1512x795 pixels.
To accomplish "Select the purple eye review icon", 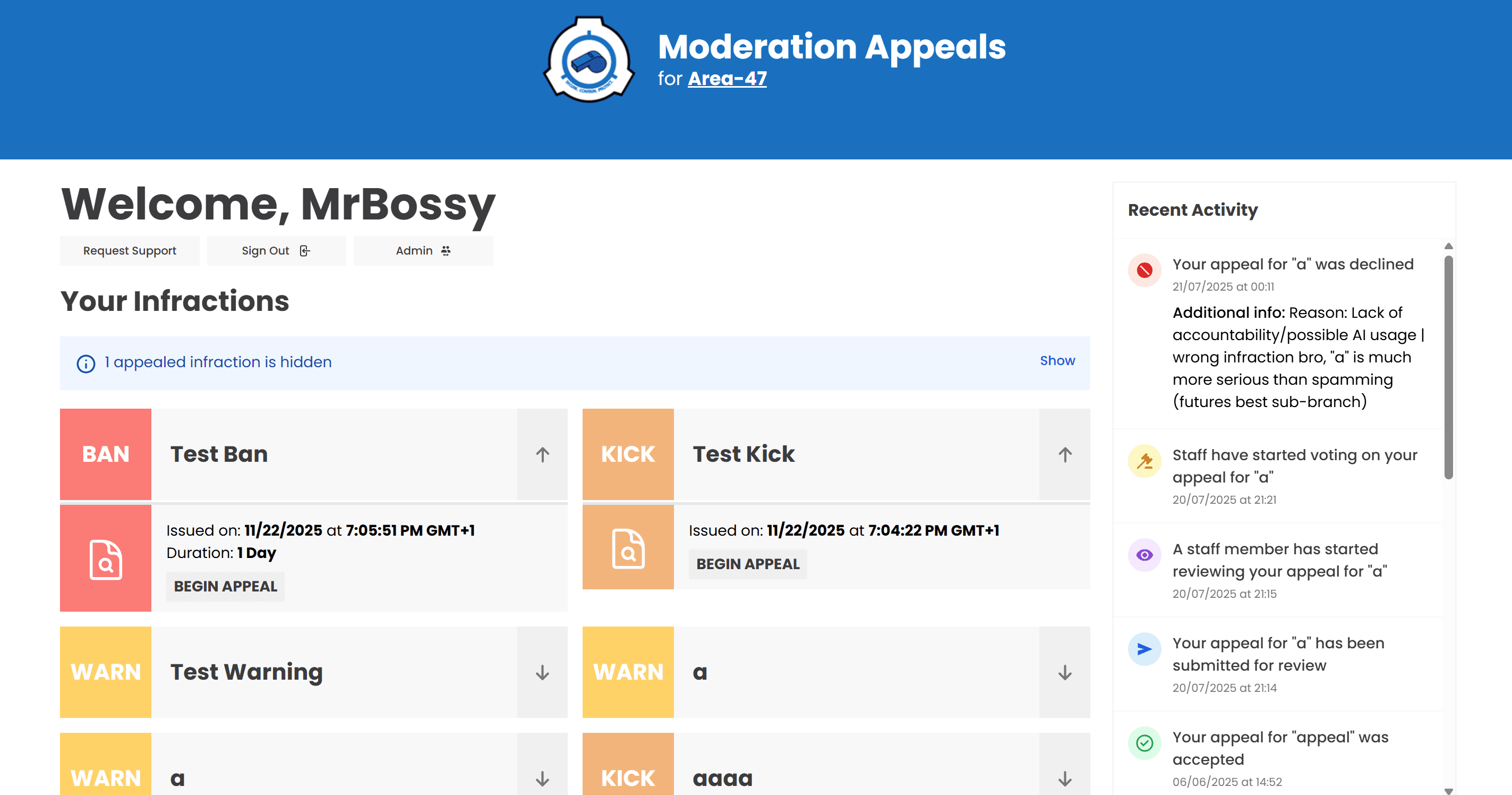I will coord(1143,555).
